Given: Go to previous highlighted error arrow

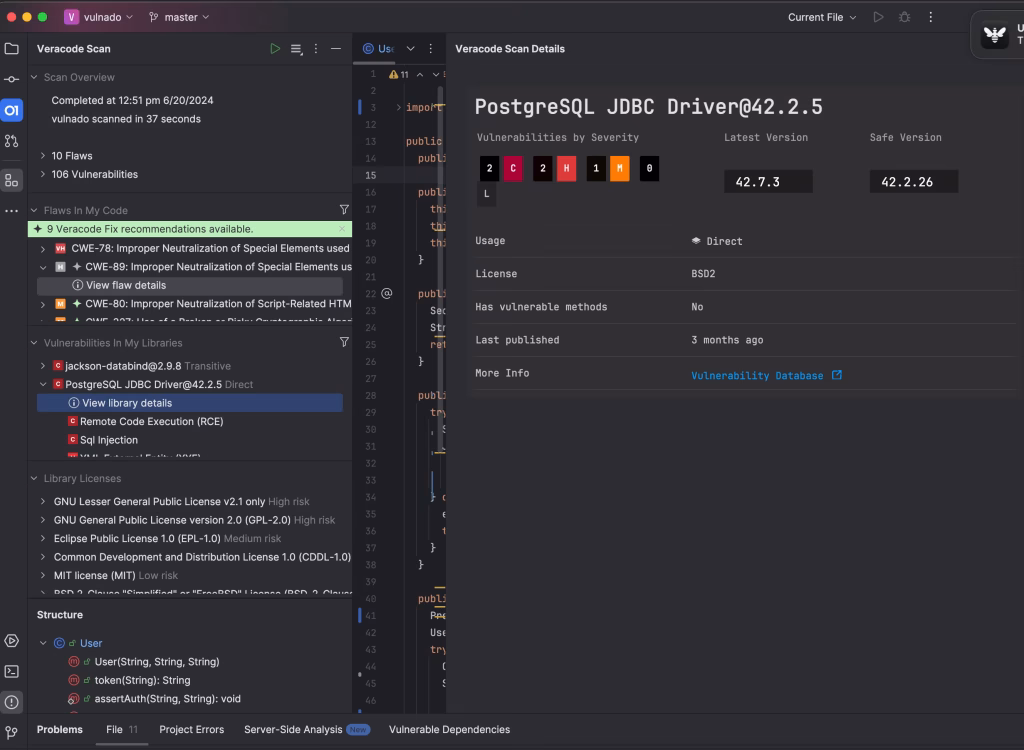Looking at the screenshot, I should 420,74.
